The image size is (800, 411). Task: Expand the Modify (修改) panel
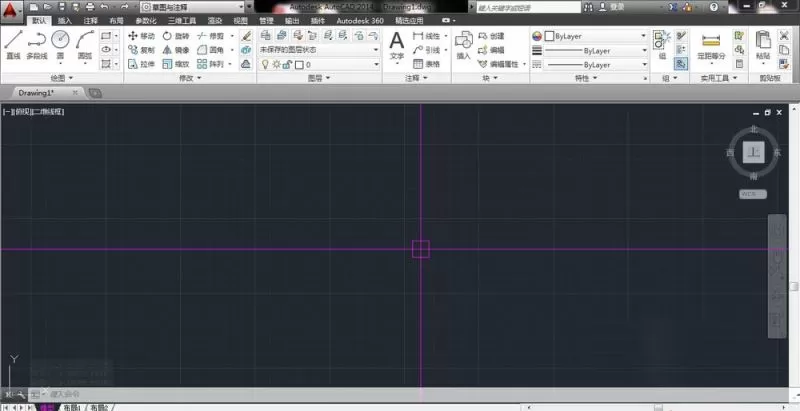click(190, 78)
